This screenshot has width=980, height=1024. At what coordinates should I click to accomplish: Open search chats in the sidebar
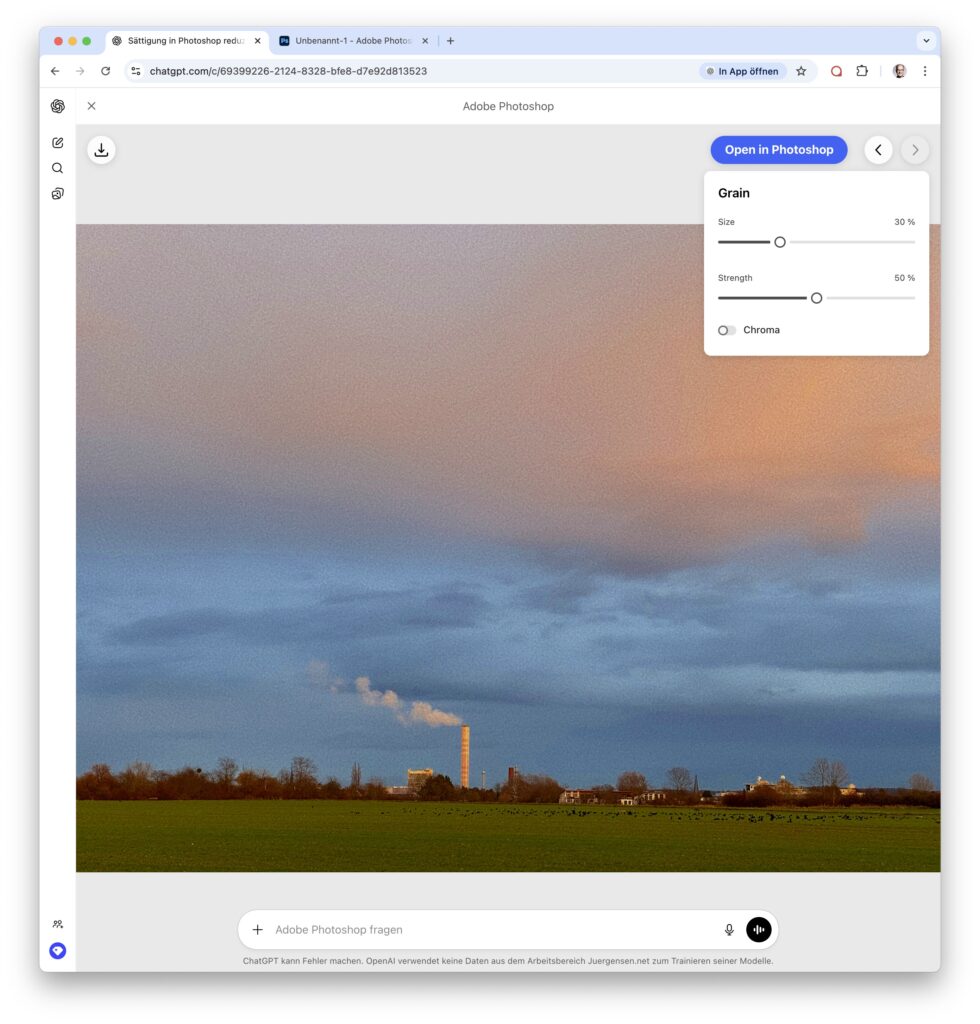(x=58, y=168)
